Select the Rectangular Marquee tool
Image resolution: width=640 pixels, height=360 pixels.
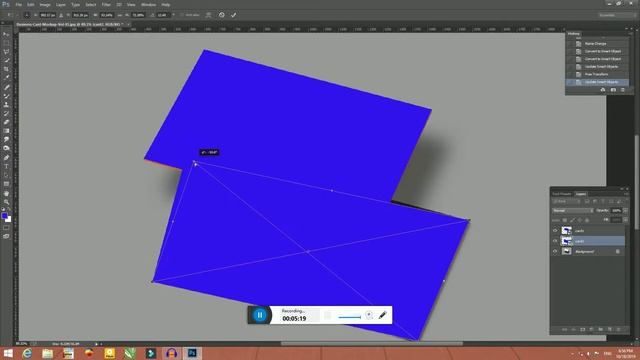point(6,43)
